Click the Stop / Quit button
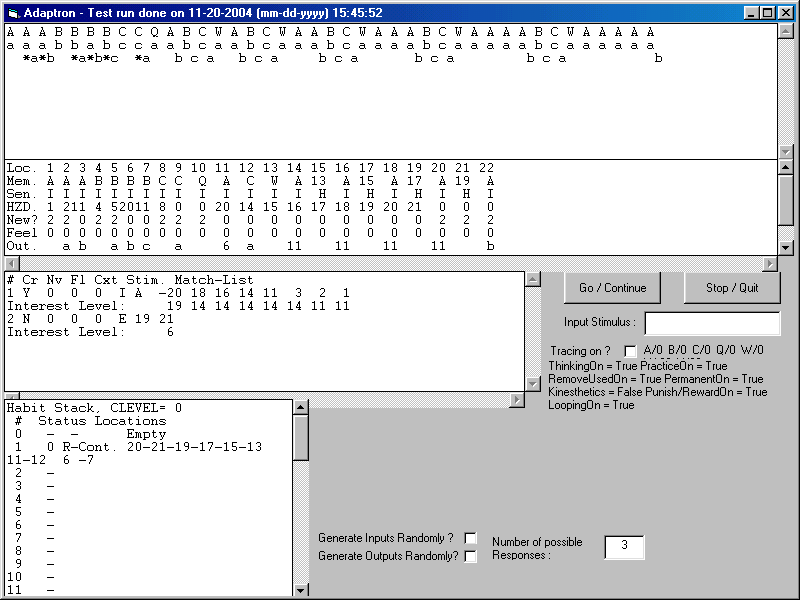The height and width of the screenshot is (600, 800). click(732, 288)
